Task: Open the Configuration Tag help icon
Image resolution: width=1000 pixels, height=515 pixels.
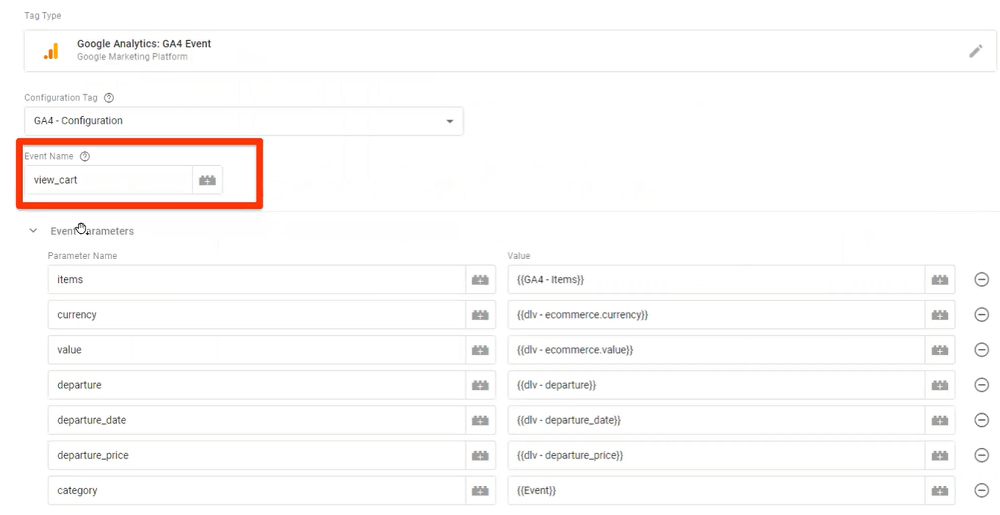Action: click(109, 98)
